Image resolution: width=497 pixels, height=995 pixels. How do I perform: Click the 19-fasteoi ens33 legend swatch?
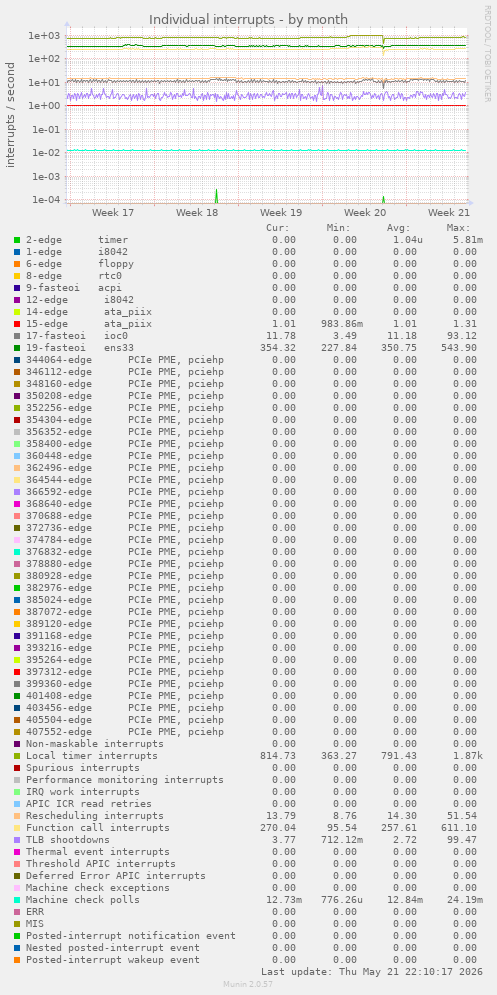[x=17, y=348]
